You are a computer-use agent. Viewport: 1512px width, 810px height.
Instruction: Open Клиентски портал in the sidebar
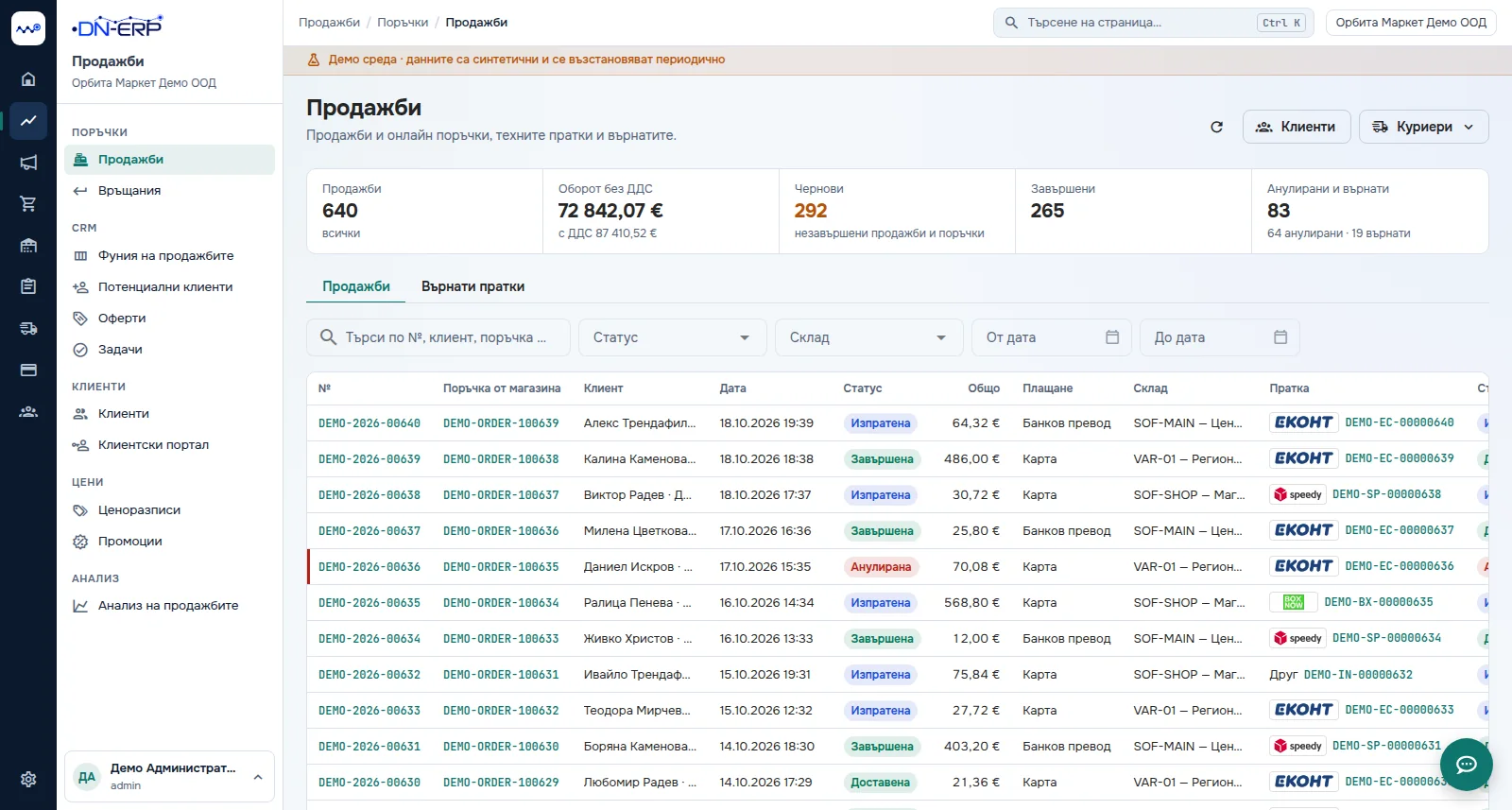pyautogui.click(x=170, y=445)
